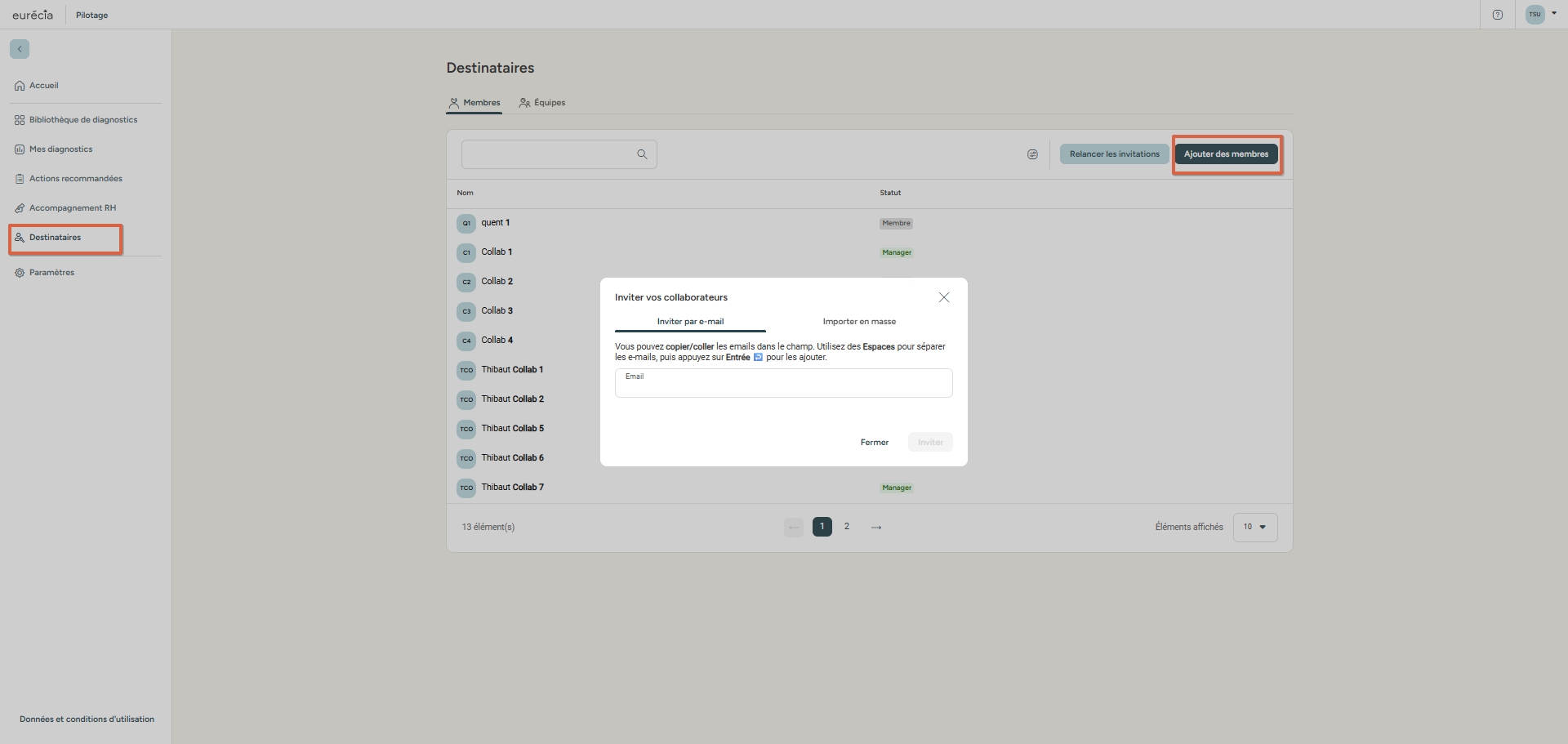Click the Fermer button
The width and height of the screenshot is (1568, 744).
pyautogui.click(x=874, y=443)
